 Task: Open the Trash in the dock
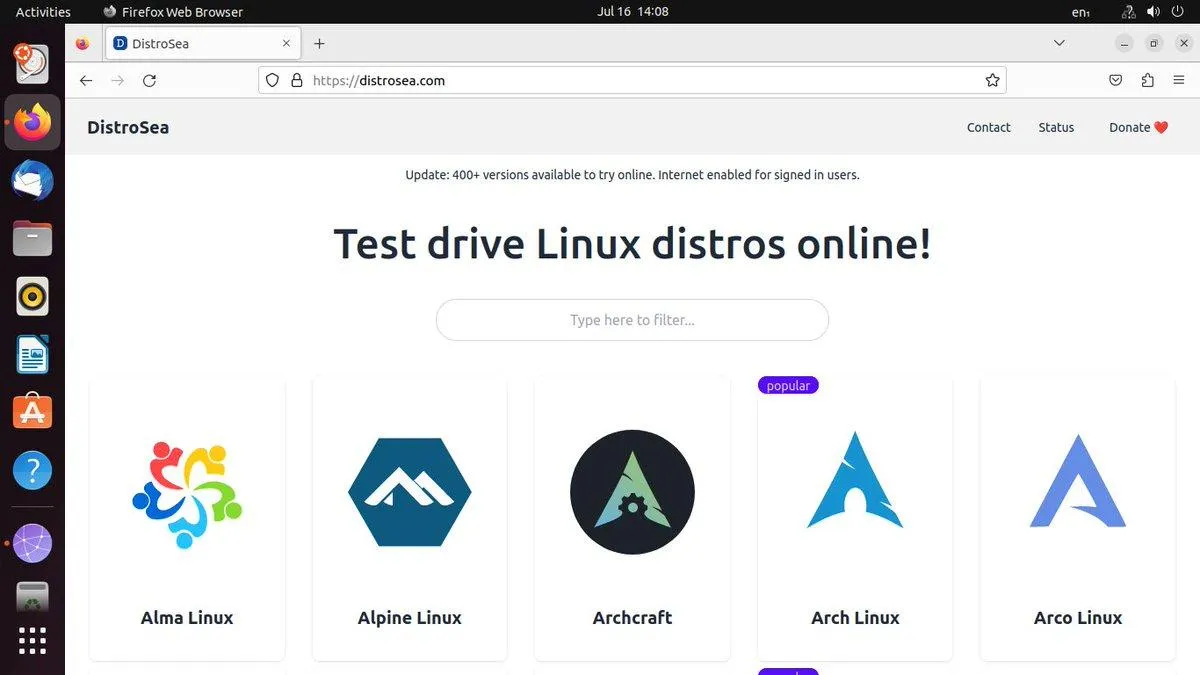tap(32, 598)
